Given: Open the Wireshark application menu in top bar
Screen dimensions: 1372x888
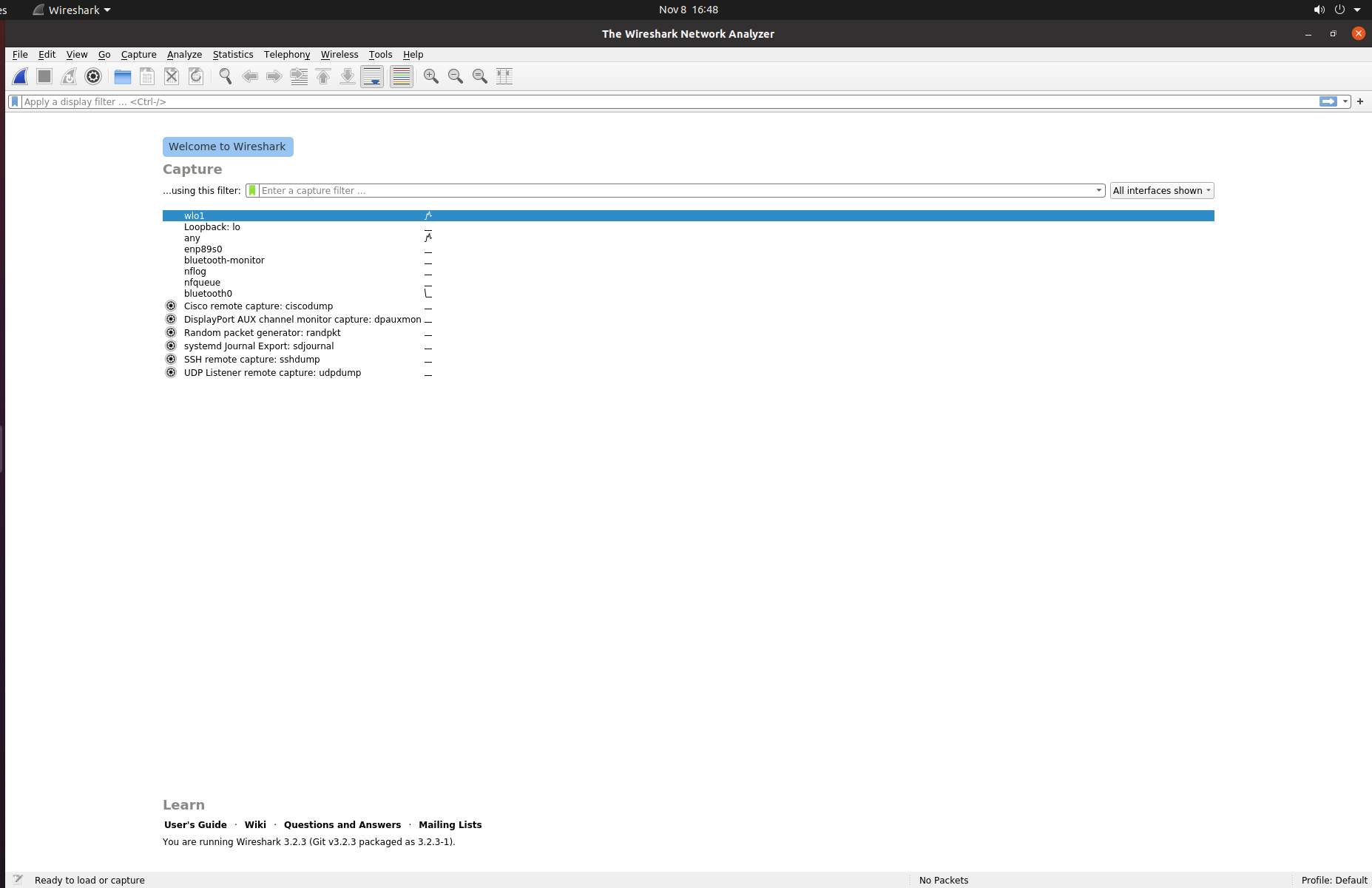Looking at the screenshot, I should (x=72, y=10).
